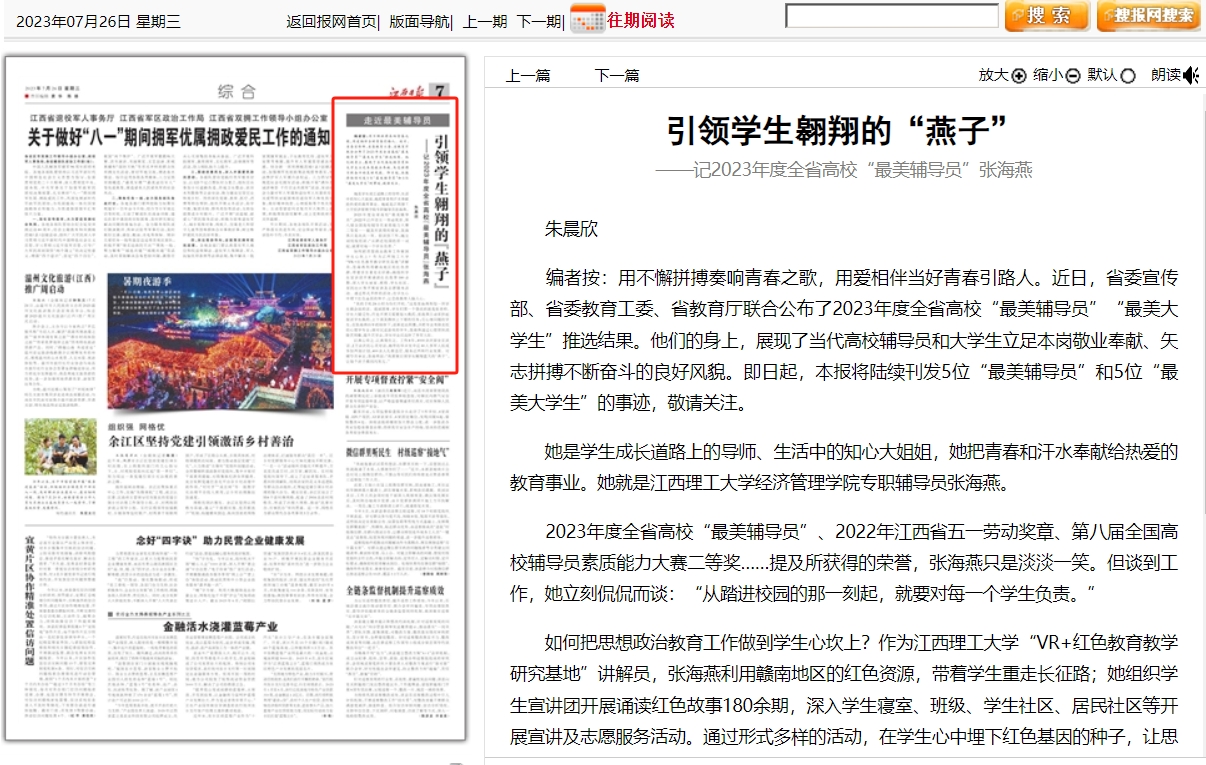1206x765 pixels.
Task: Select the red-outlined 引领学生翱翔的燕子 article
Action: (395, 235)
